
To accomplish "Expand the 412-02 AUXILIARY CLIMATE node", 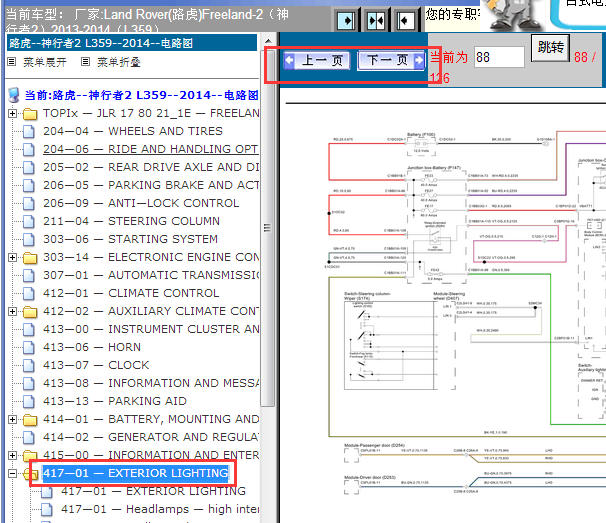I will pos(12,311).
